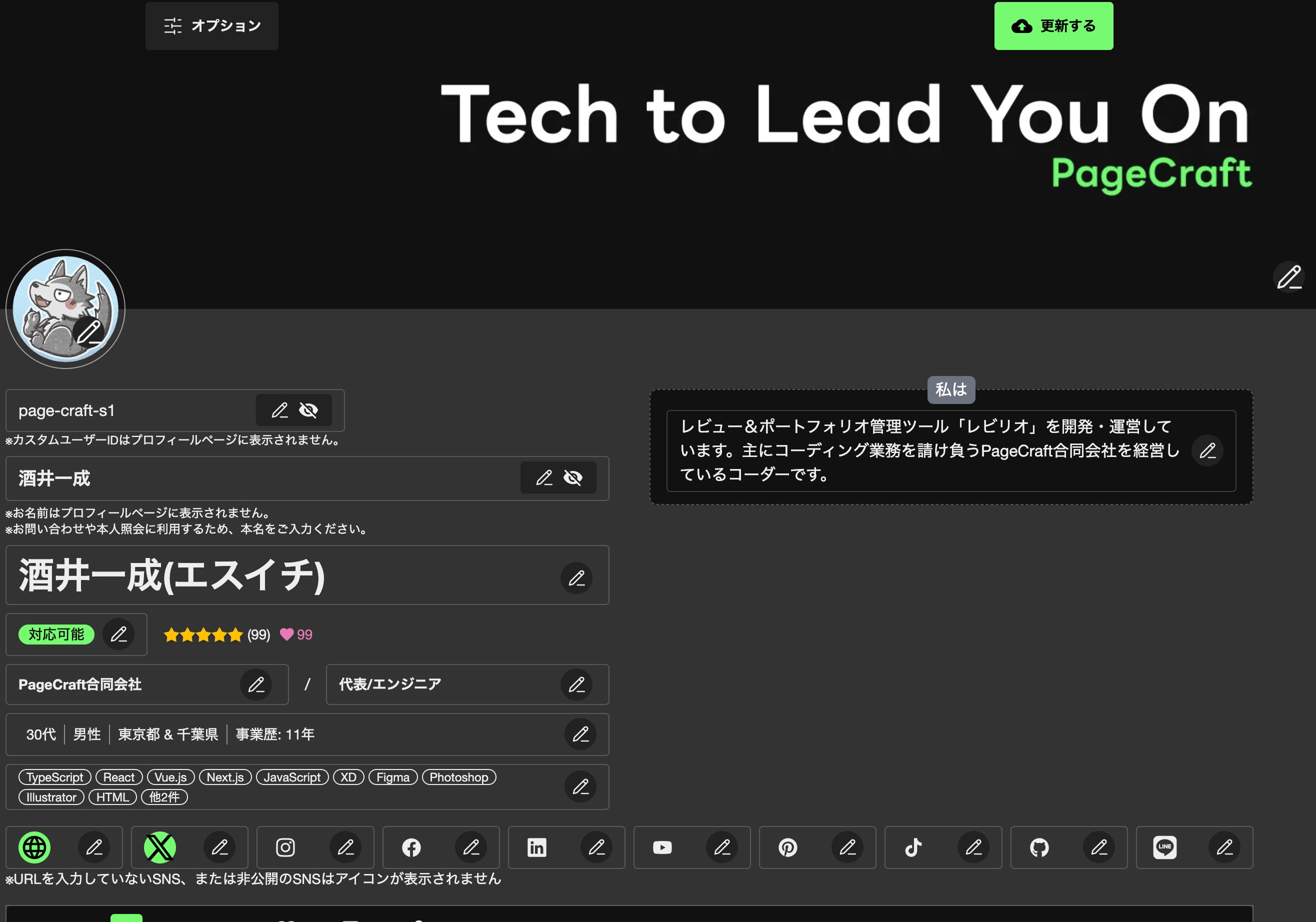Edit company name PageCraft合同会社
Viewport: 1316px width, 922px height.
coord(255,684)
